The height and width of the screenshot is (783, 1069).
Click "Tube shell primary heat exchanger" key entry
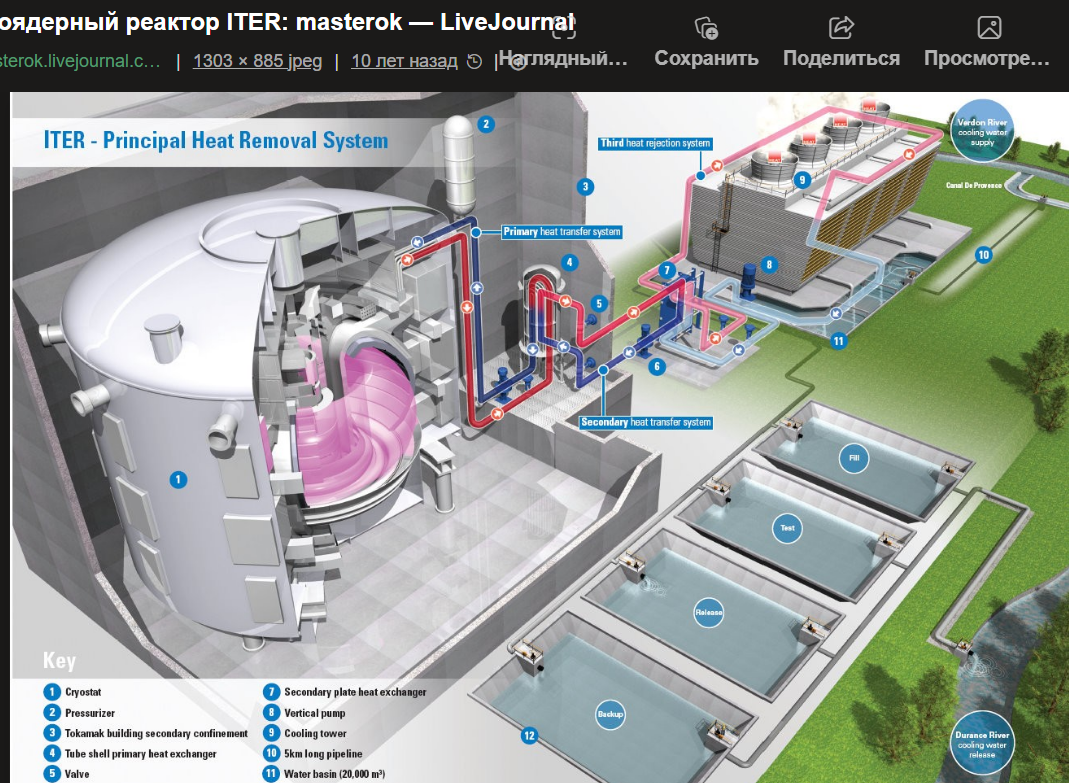tap(130, 754)
